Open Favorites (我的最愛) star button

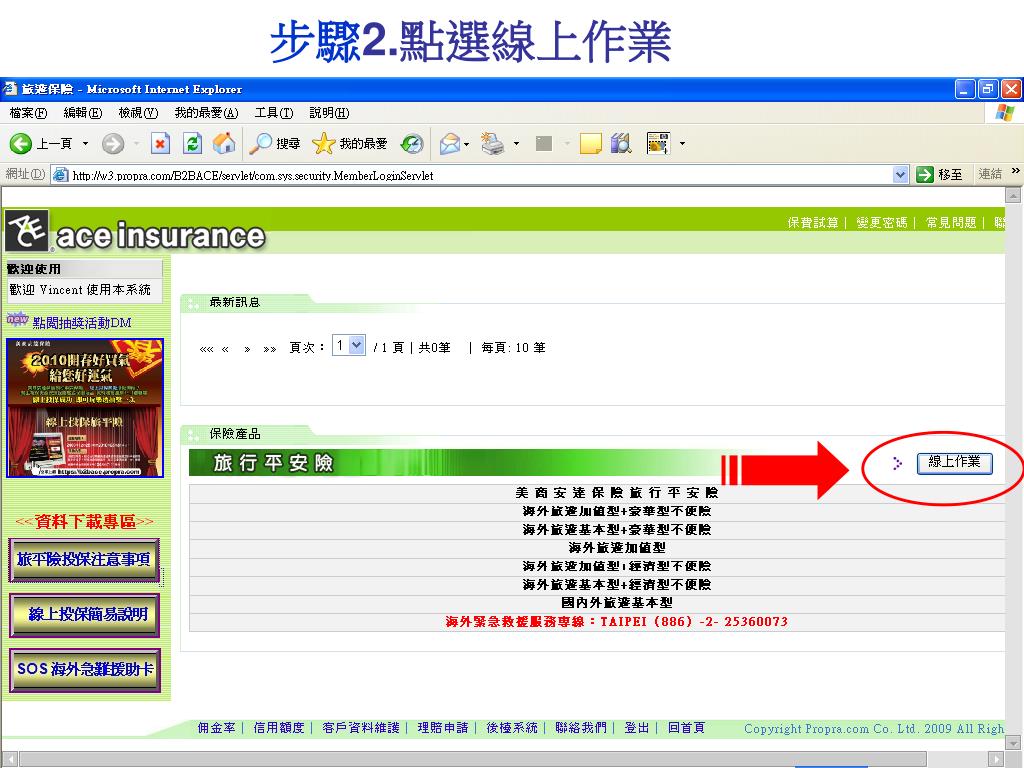pos(350,144)
